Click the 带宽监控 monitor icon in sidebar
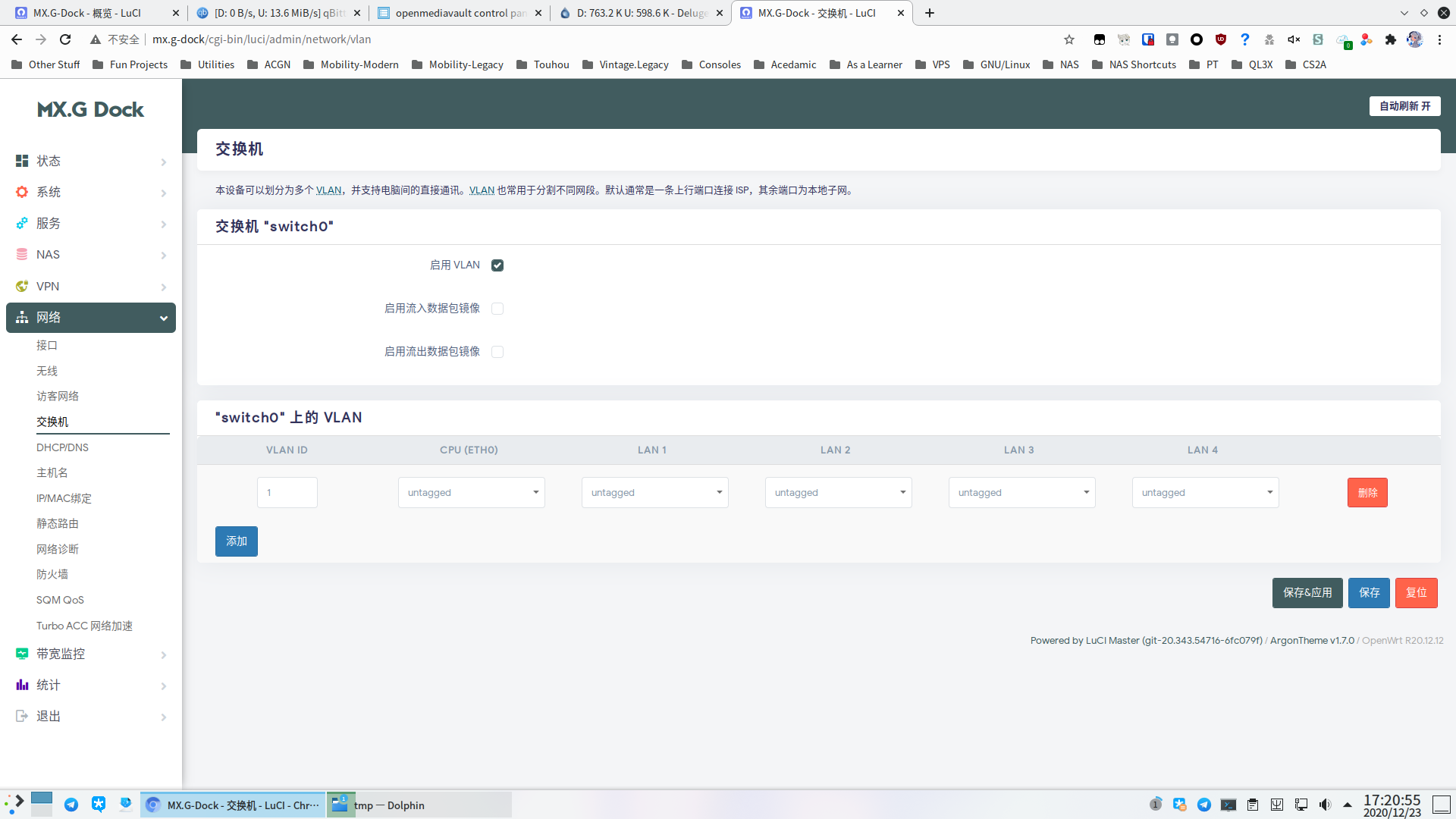Image resolution: width=1456 pixels, height=819 pixels. 21,652
